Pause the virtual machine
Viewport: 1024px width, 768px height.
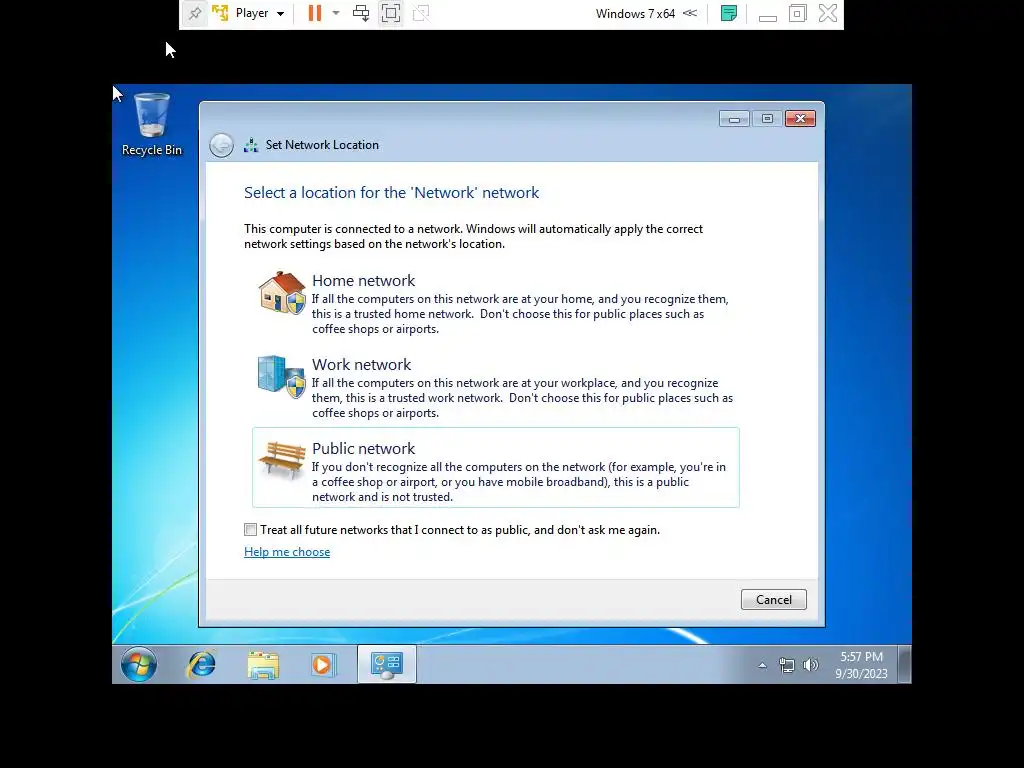click(x=315, y=13)
